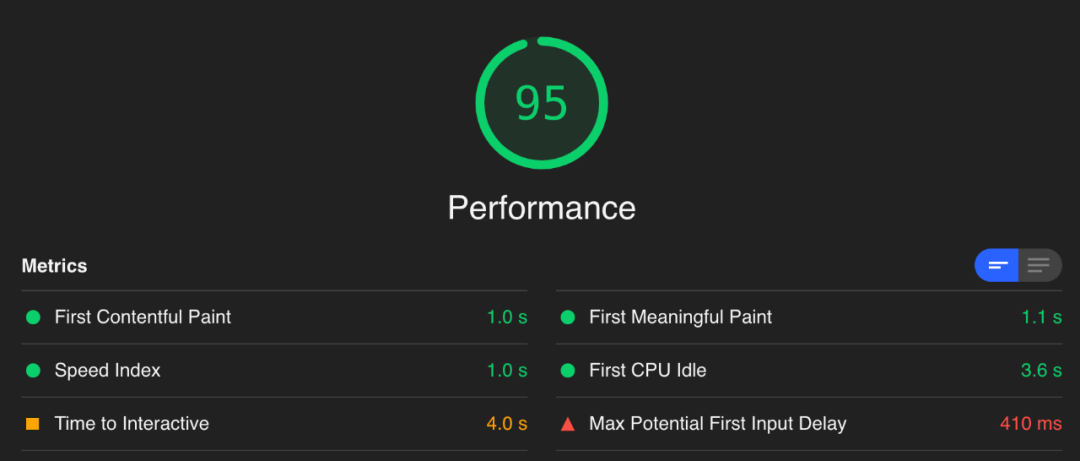The width and height of the screenshot is (1080, 461).
Task: Click the green circle beside First CPU Idle
Action: coord(568,371)
